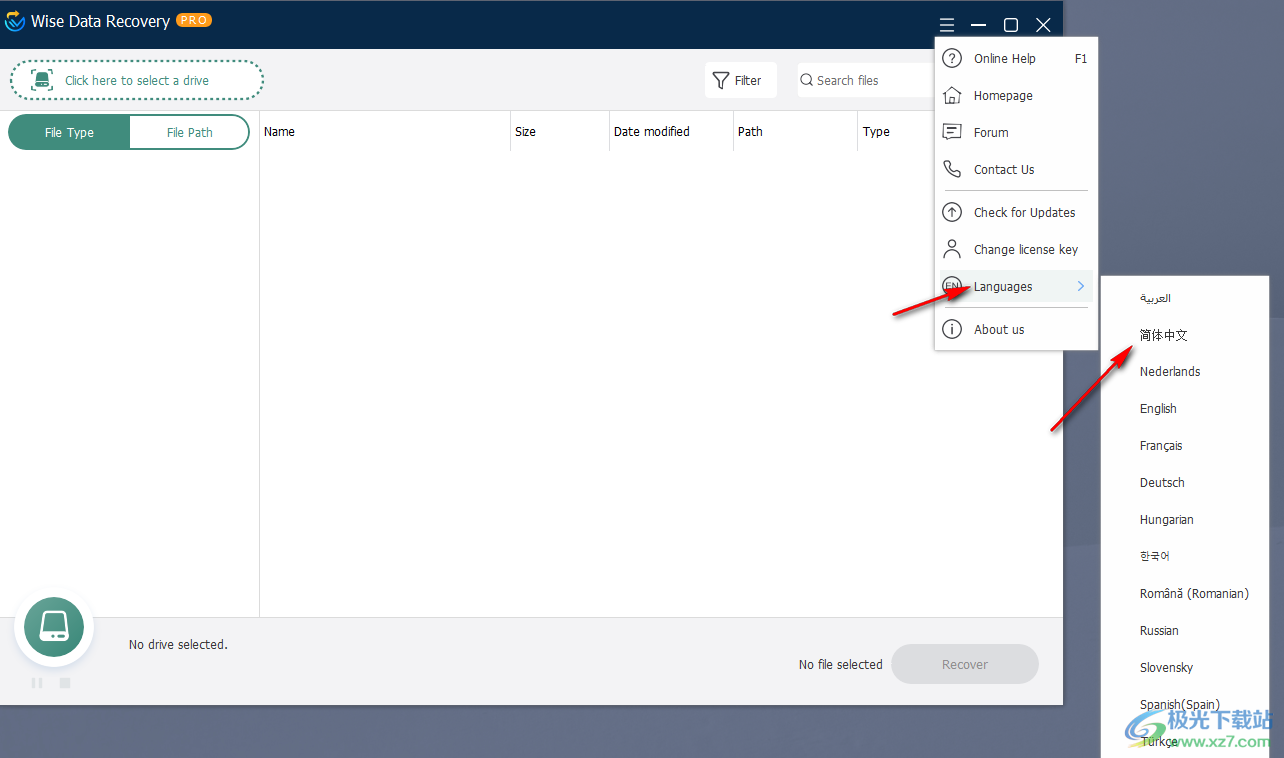Click the phone icon beside Contact Us
Screen dimensions: 1284x758
pyautogui.click(x=952, y=169)
